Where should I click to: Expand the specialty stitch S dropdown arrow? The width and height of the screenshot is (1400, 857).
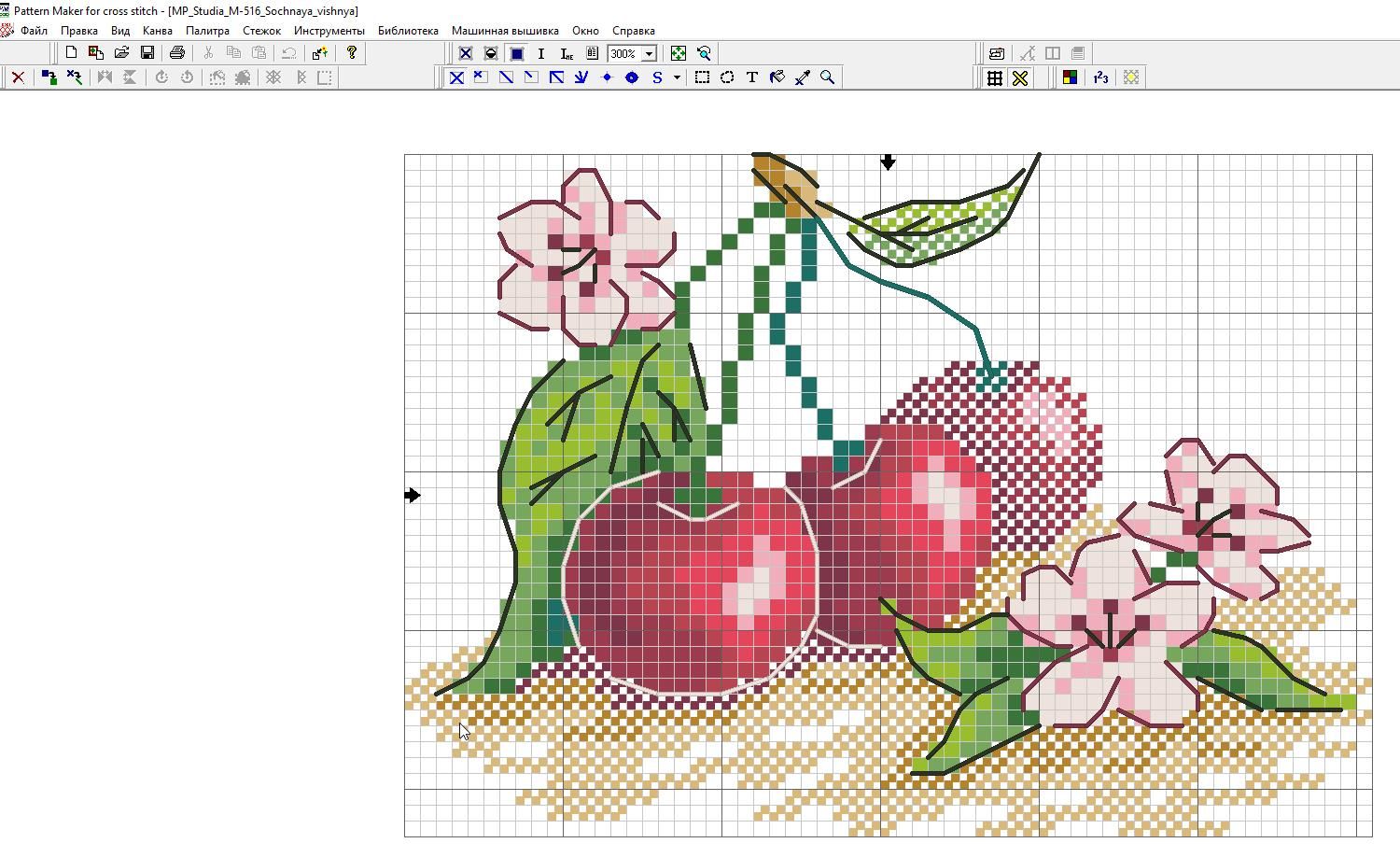pyautogui.click(x=677, y=77)
